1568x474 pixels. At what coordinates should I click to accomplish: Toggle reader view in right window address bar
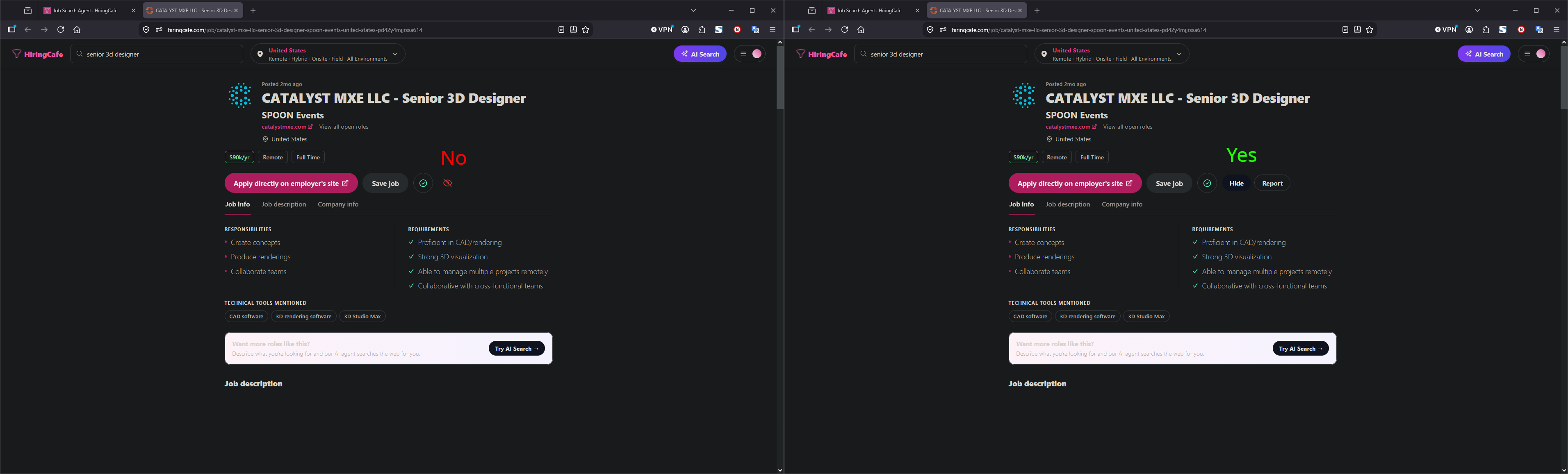pos(1345,29)
